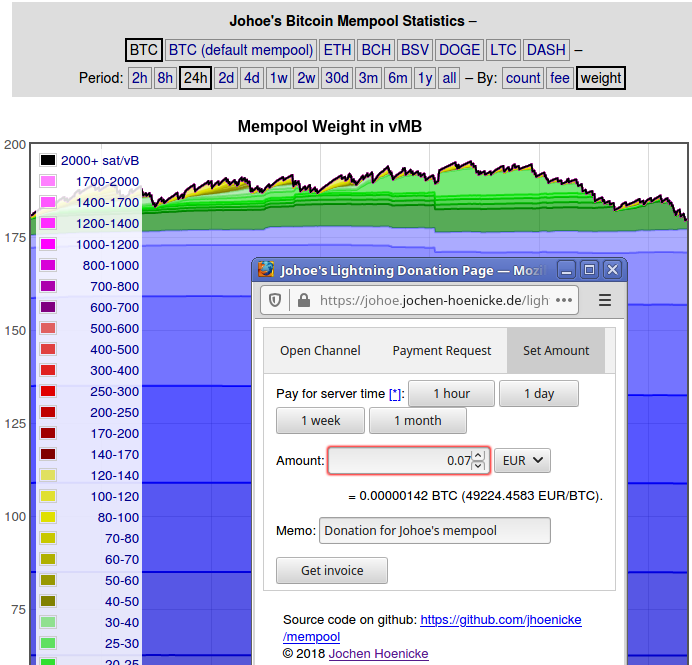The width and height of the screenshot is (692, 665).
Task: Switch to the BSV mempool
Action: (x=414, y=50)
